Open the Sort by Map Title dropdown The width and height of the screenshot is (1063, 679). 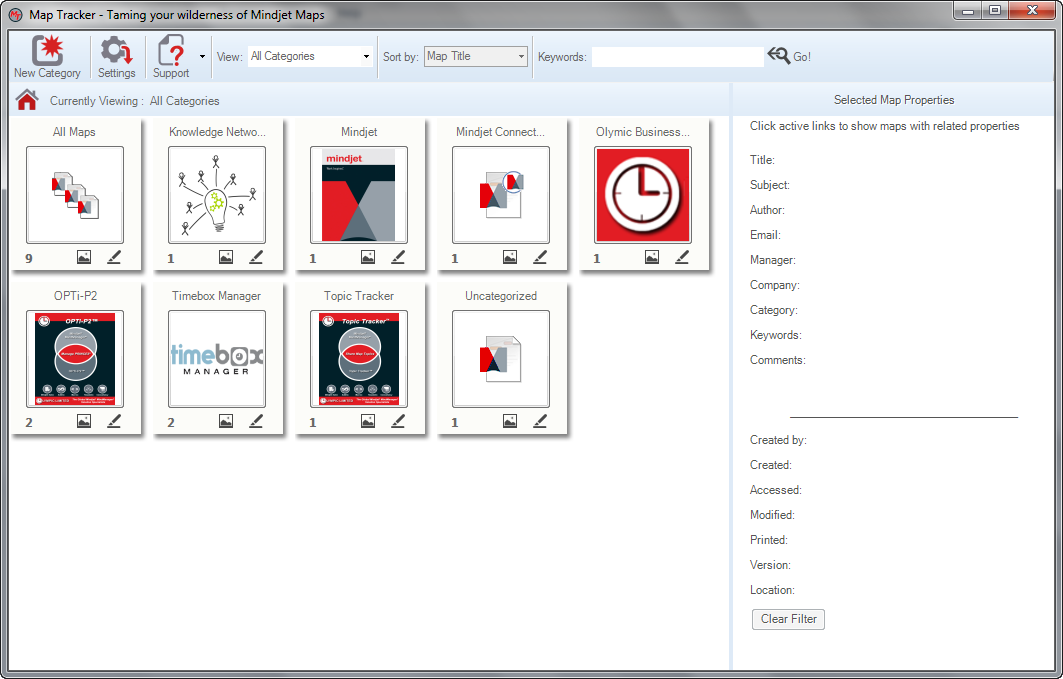pos(476,57)
